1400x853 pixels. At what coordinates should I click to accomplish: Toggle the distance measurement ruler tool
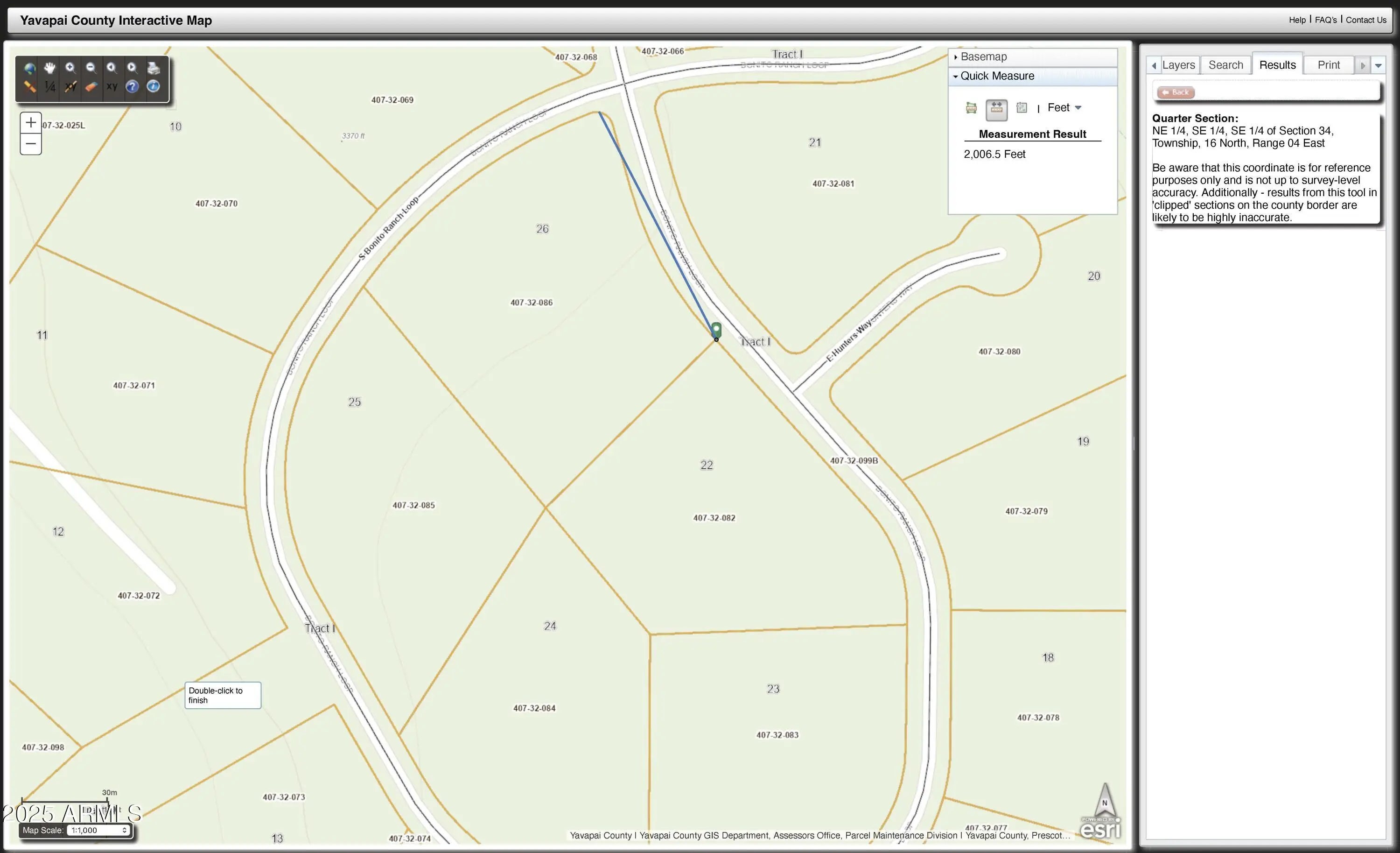coord(996,108)
